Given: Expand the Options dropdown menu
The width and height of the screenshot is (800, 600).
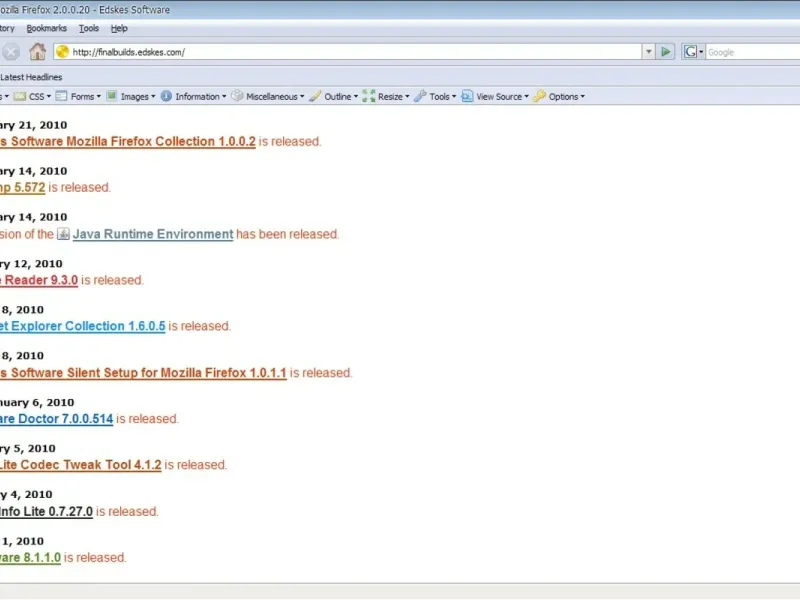Looking at the screenshot, I should tap(583, 96).
